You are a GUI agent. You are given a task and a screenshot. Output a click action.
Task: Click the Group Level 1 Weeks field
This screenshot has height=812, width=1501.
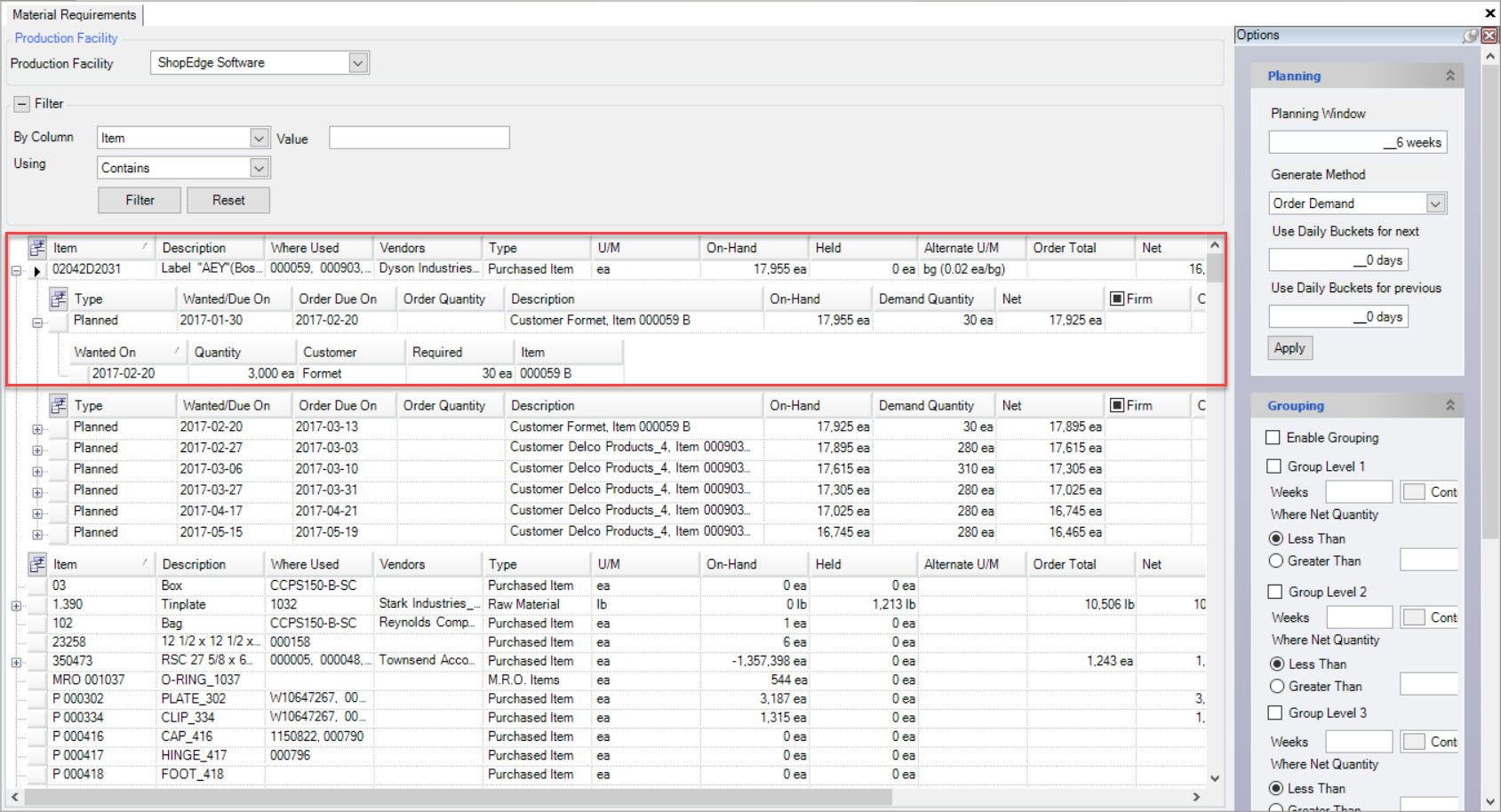click(x=1359, y=491)
